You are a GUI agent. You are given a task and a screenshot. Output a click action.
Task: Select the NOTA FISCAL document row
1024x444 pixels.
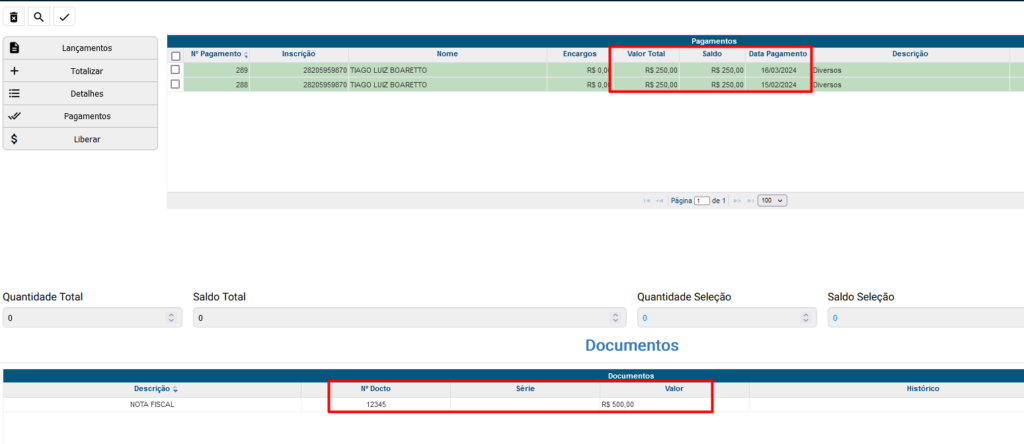152,404
